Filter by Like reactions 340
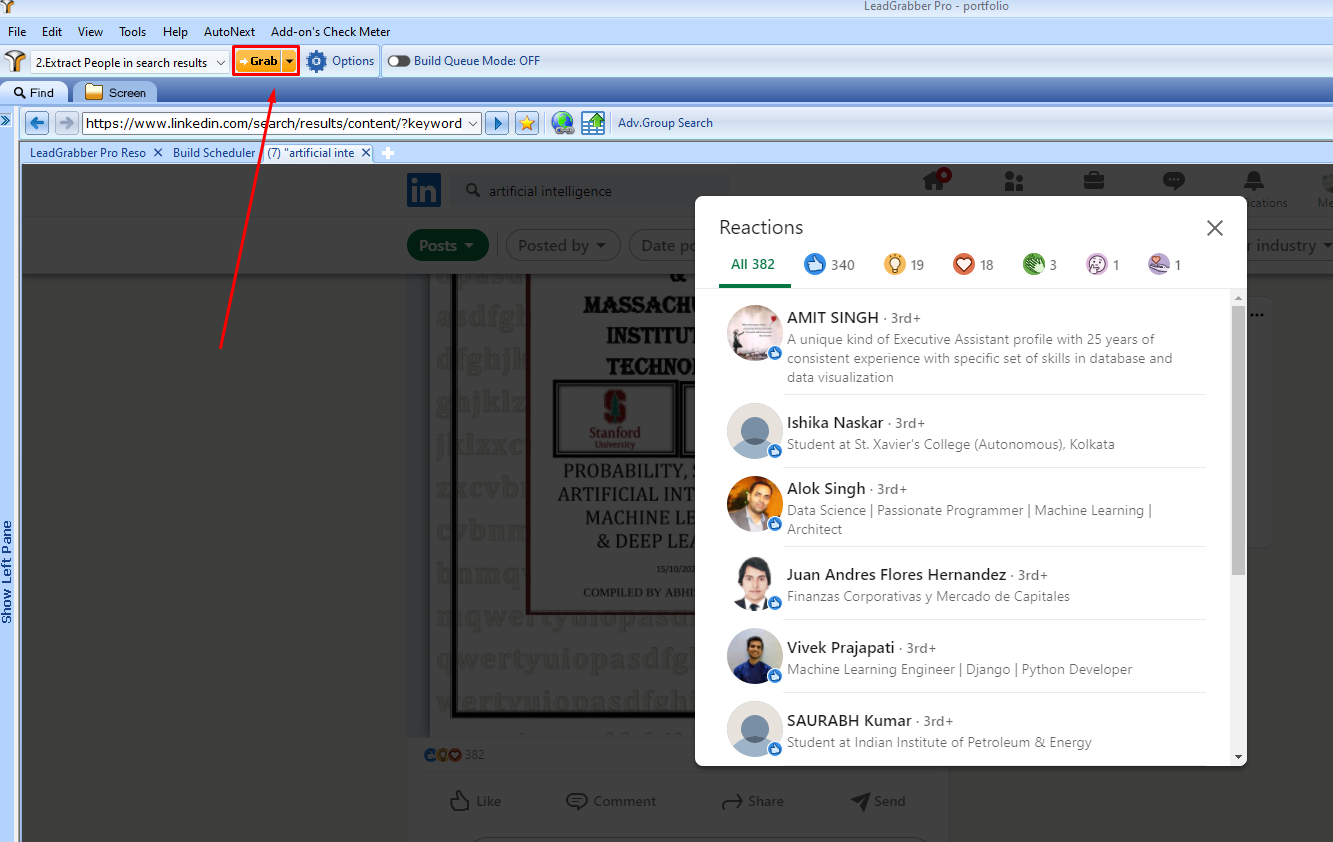This screenshot has height=842, width=1333. coord(830,265)
